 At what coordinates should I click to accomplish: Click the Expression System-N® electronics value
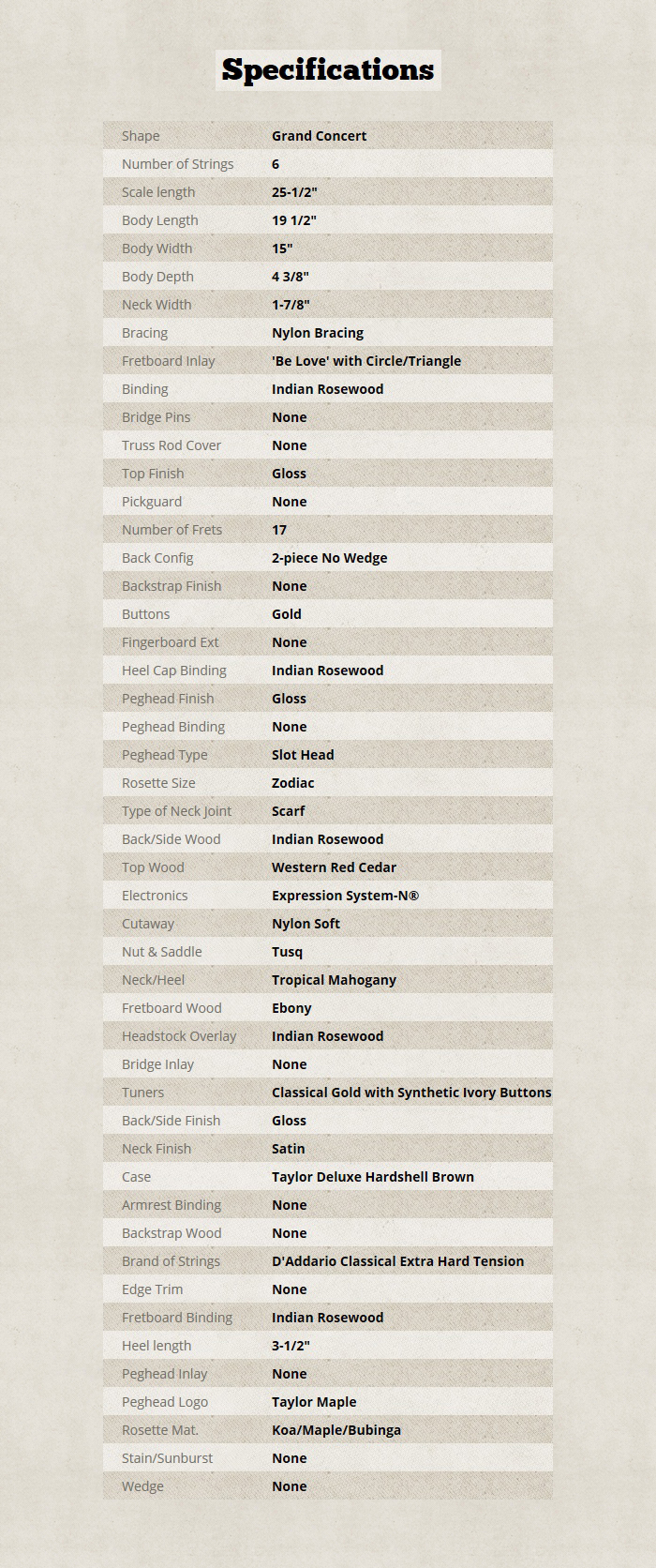[x=345, y=896]
